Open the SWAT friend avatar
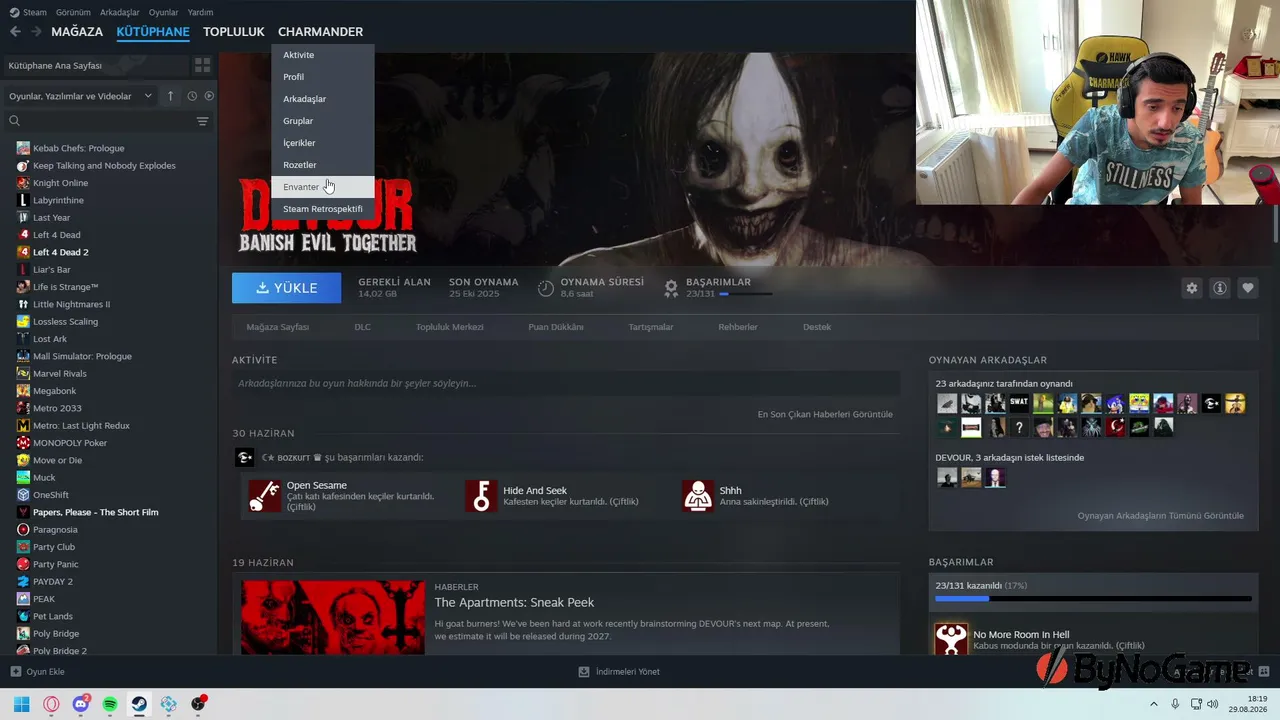This screenshot has width=1280, height=720. coord(1019,403)
